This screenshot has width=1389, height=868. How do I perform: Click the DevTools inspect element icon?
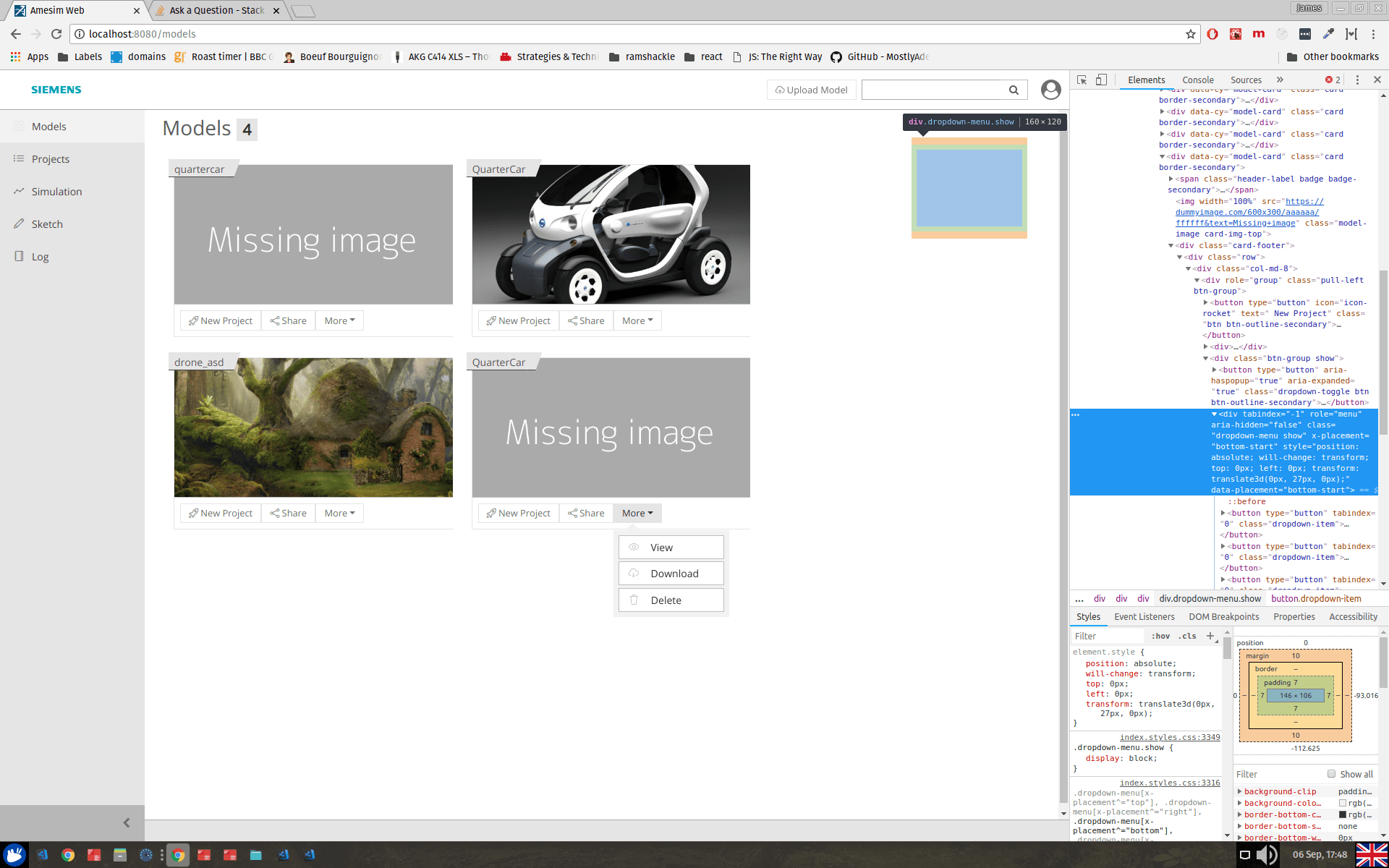1082,80
